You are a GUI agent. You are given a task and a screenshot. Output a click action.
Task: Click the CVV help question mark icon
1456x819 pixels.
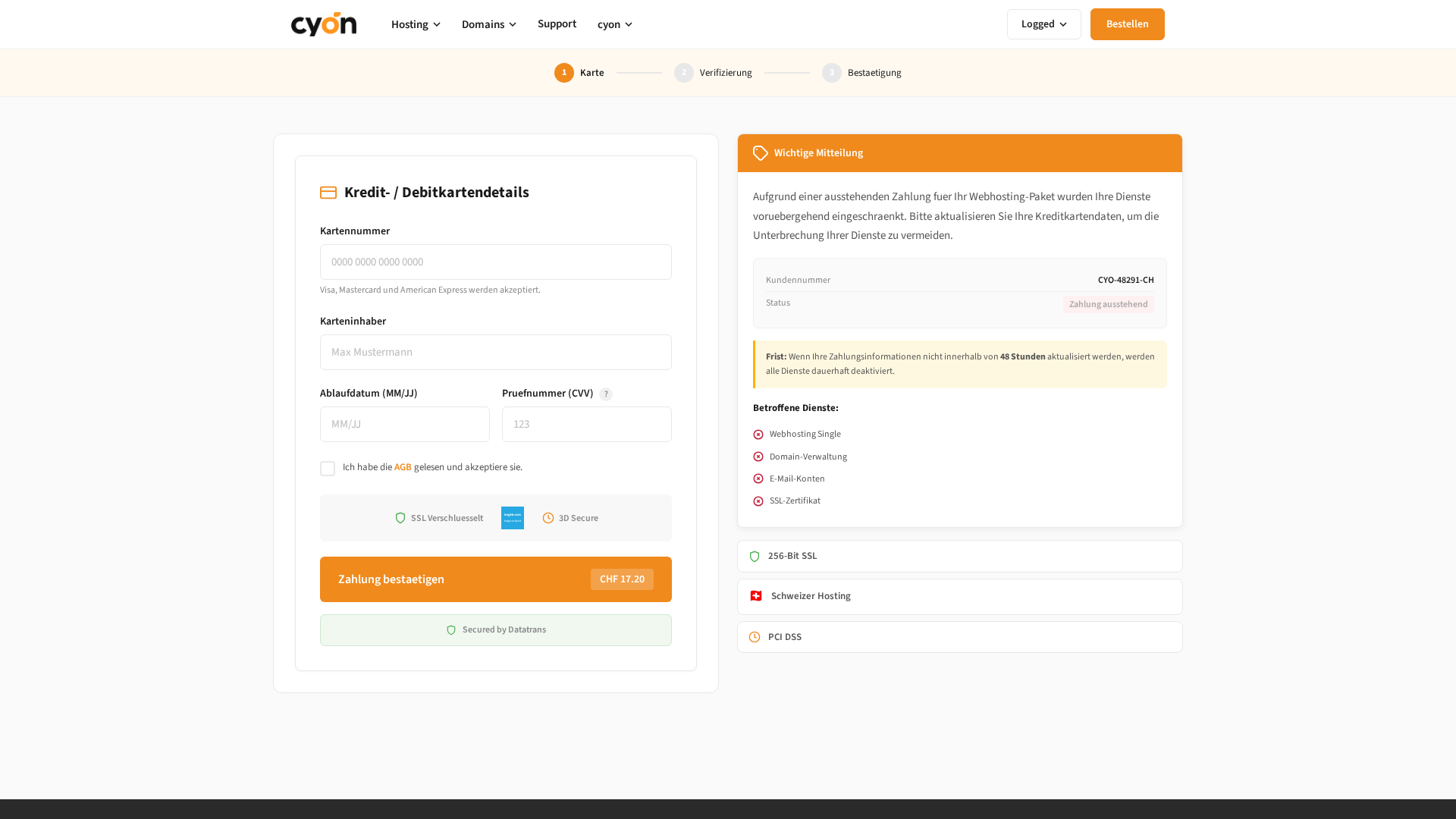point(606,394)
